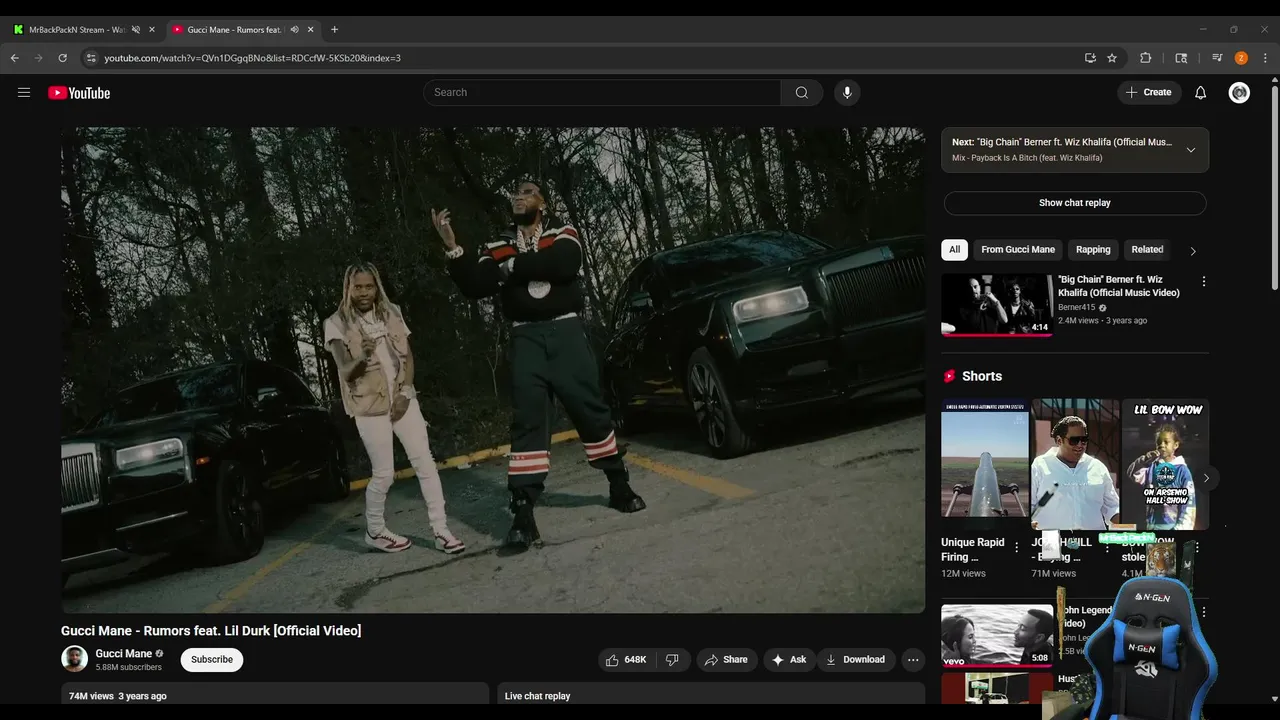Click the Create button

tap(1148, 92)
